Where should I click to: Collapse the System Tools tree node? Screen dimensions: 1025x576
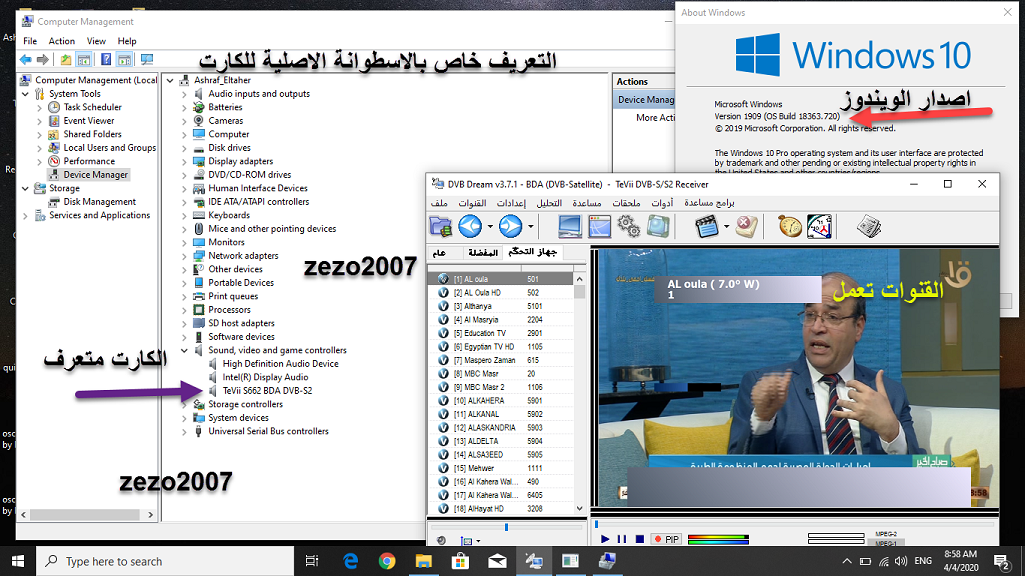pyautogui.click(x=25, y=94)
